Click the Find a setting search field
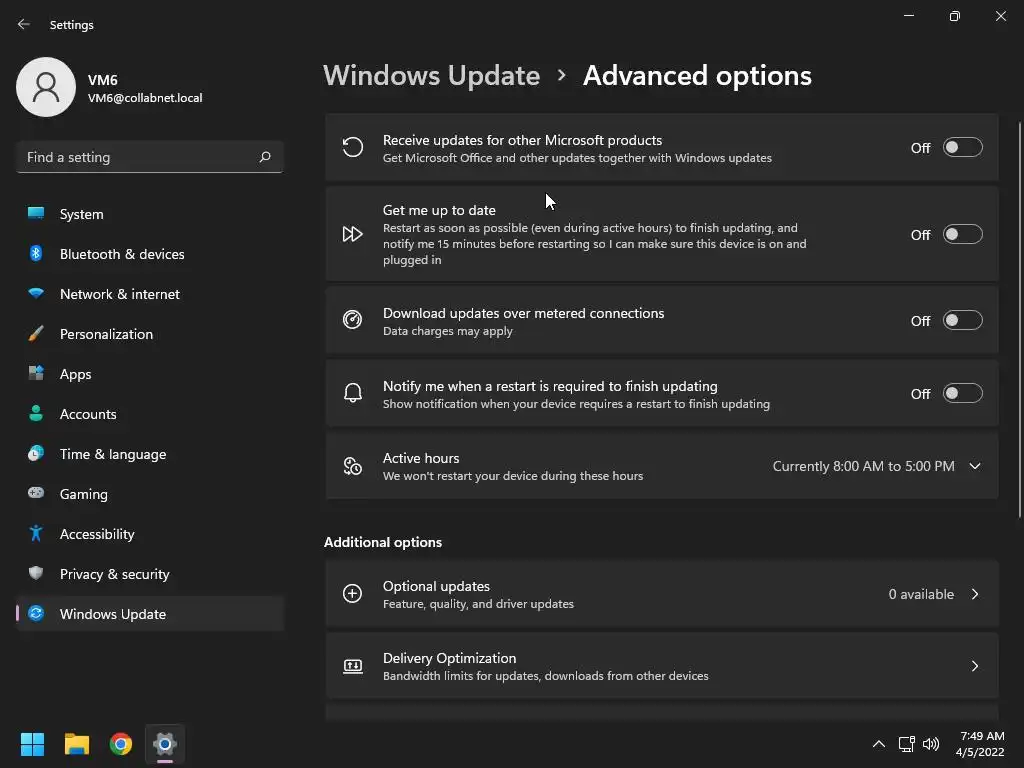 150,157
